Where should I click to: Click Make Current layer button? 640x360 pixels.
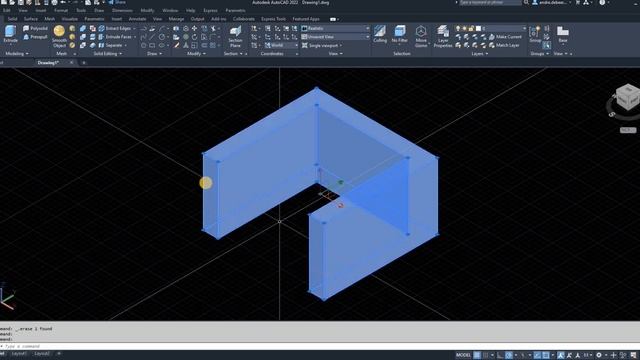(505, 37)
